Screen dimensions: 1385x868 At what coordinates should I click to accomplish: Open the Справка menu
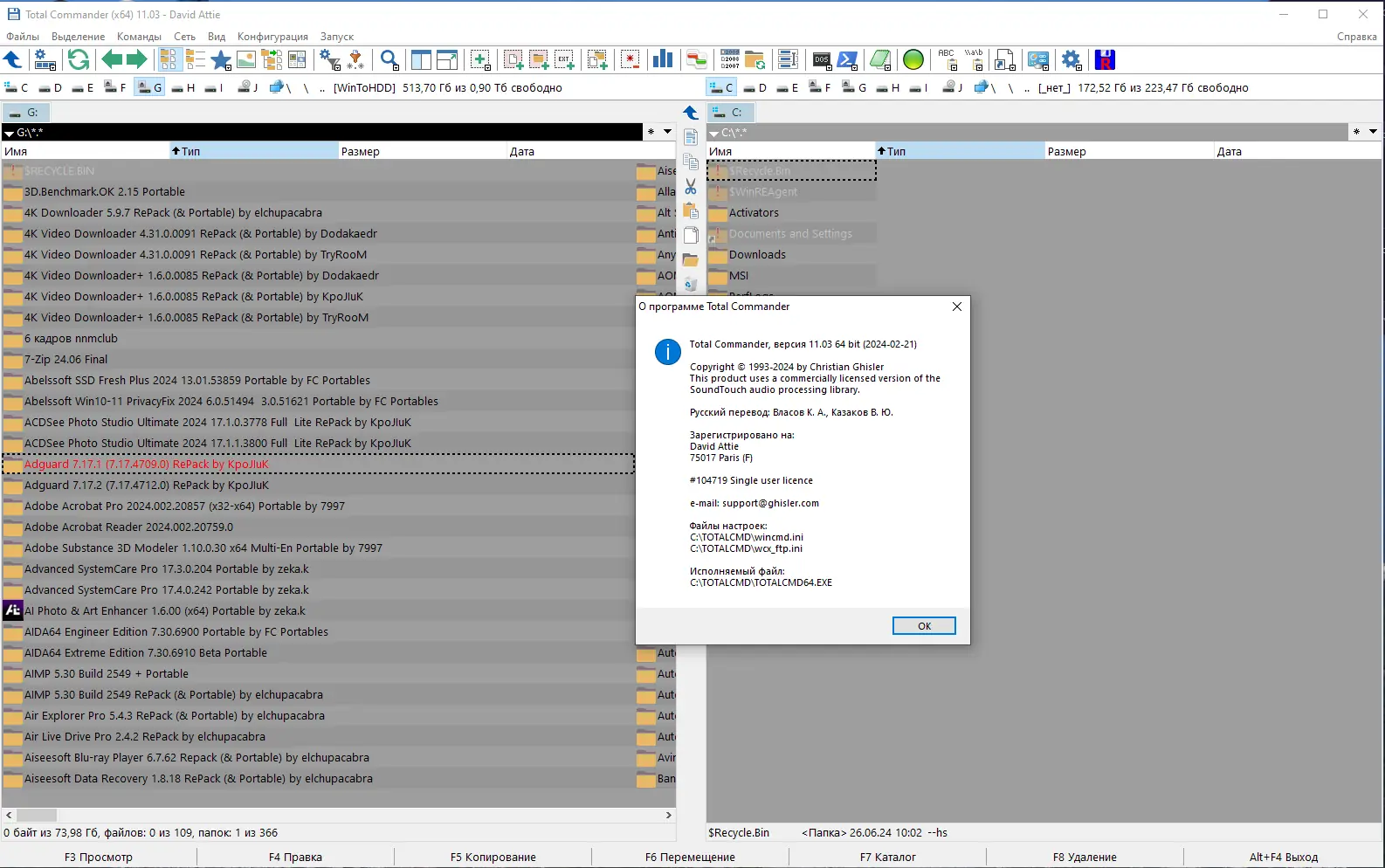[1356, 37]
